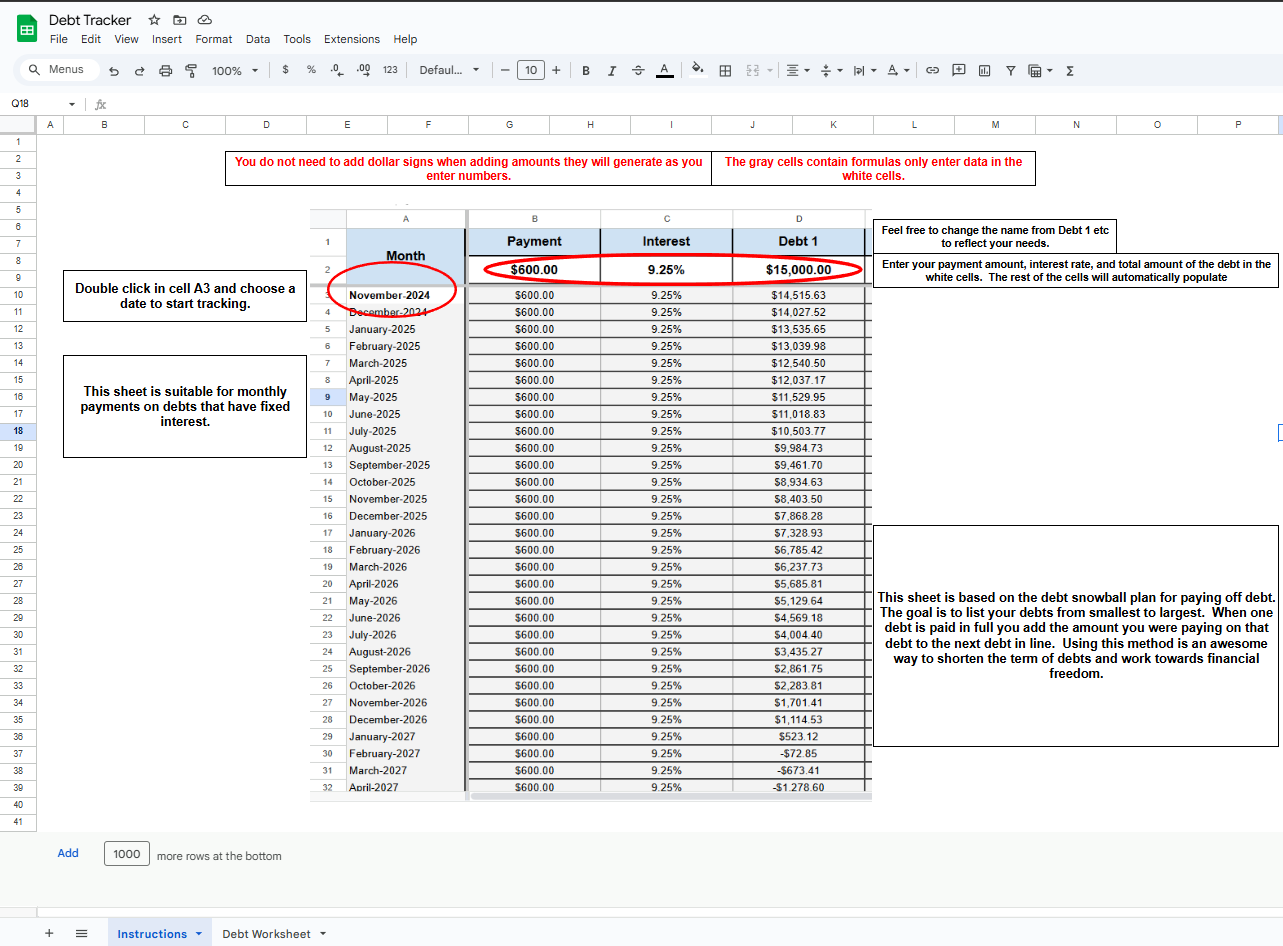Open the text color picker
Image resolution: width=1283 pixels, height=946 pixels.
click(664, 70)
